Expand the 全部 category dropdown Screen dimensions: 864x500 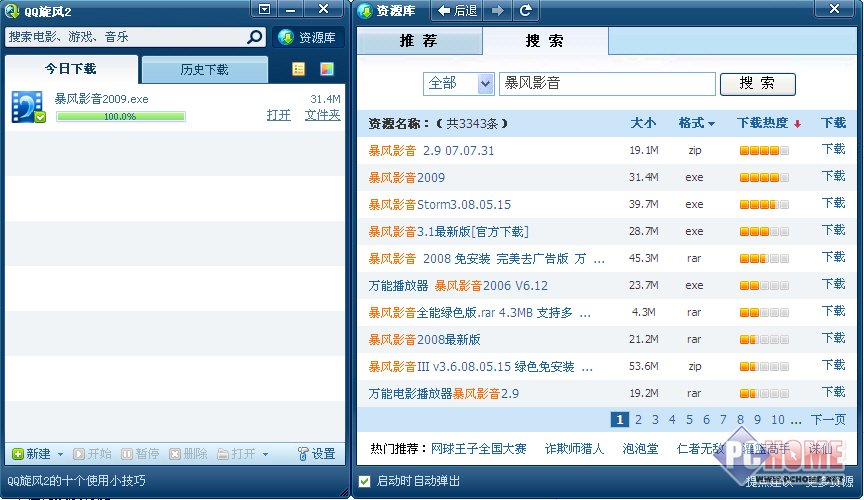click(486, 84)
